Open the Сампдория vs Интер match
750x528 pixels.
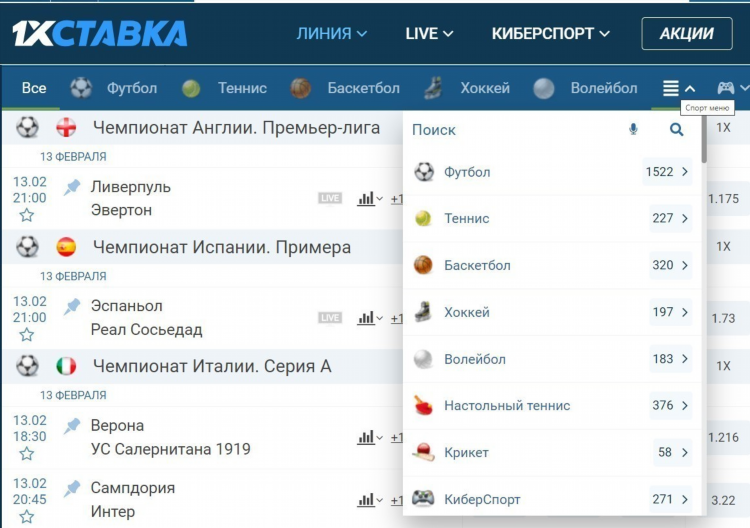pos(132,499)
